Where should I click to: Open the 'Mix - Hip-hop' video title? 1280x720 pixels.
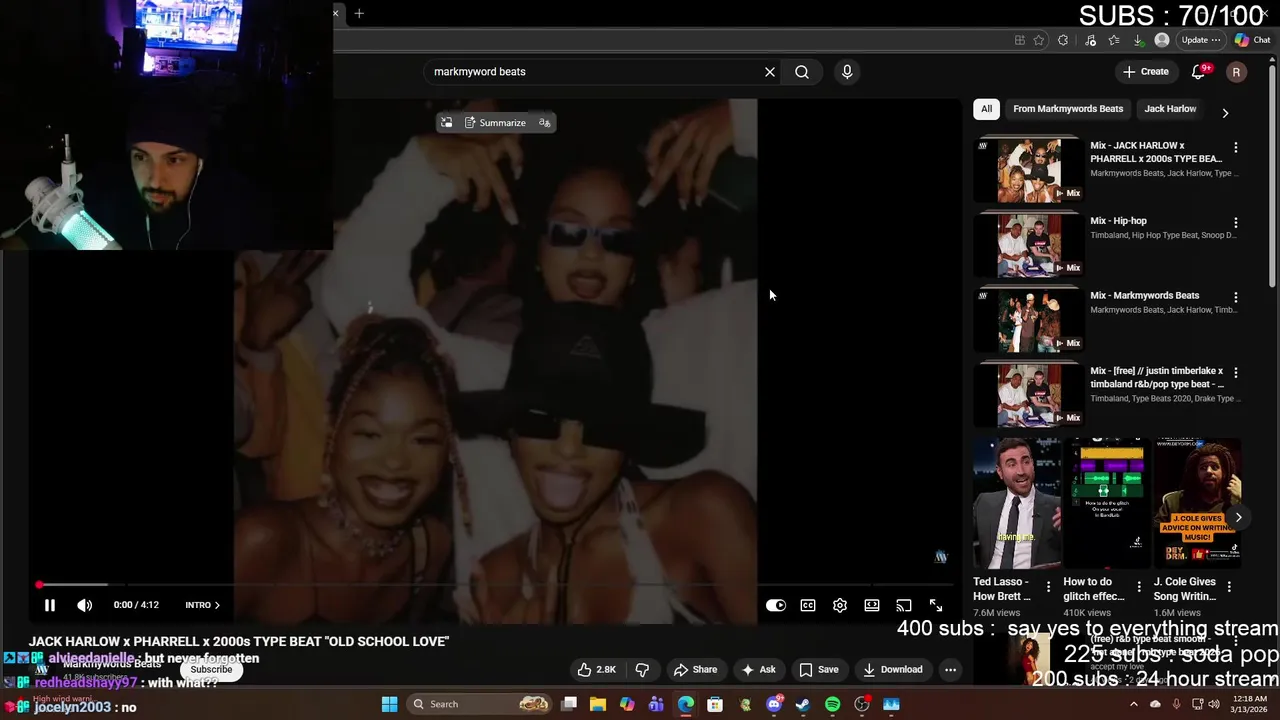pyautogui.click(x=1118, y=221)
